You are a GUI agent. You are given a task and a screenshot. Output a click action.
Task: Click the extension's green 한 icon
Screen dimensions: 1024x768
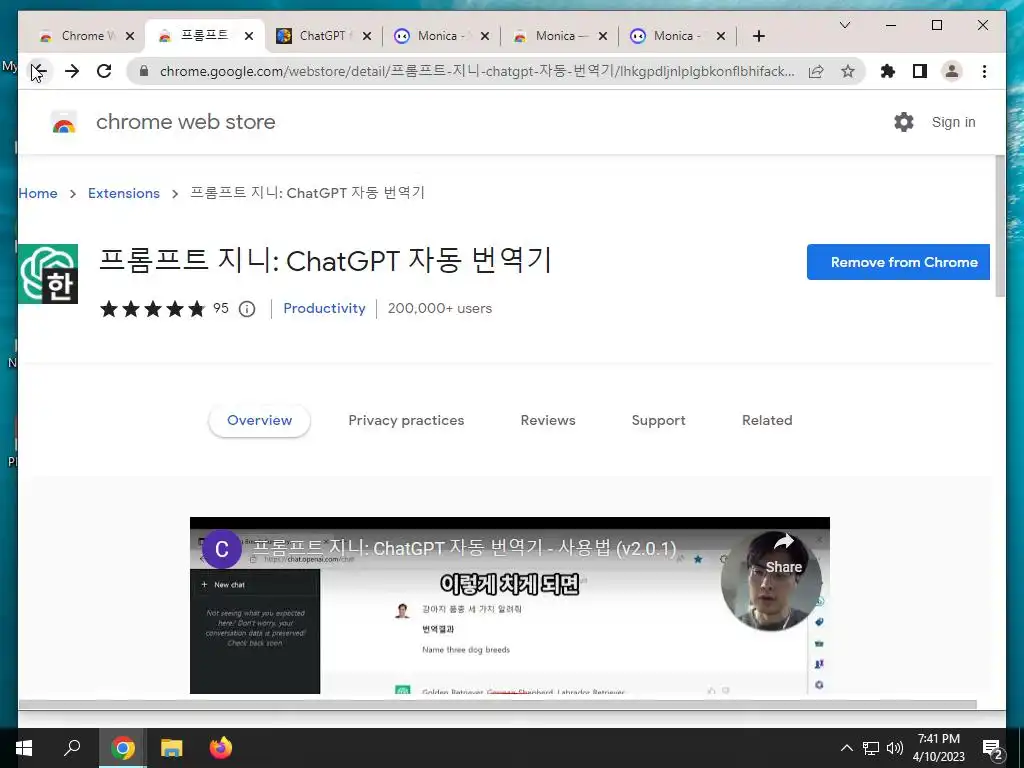click(48, 274)
